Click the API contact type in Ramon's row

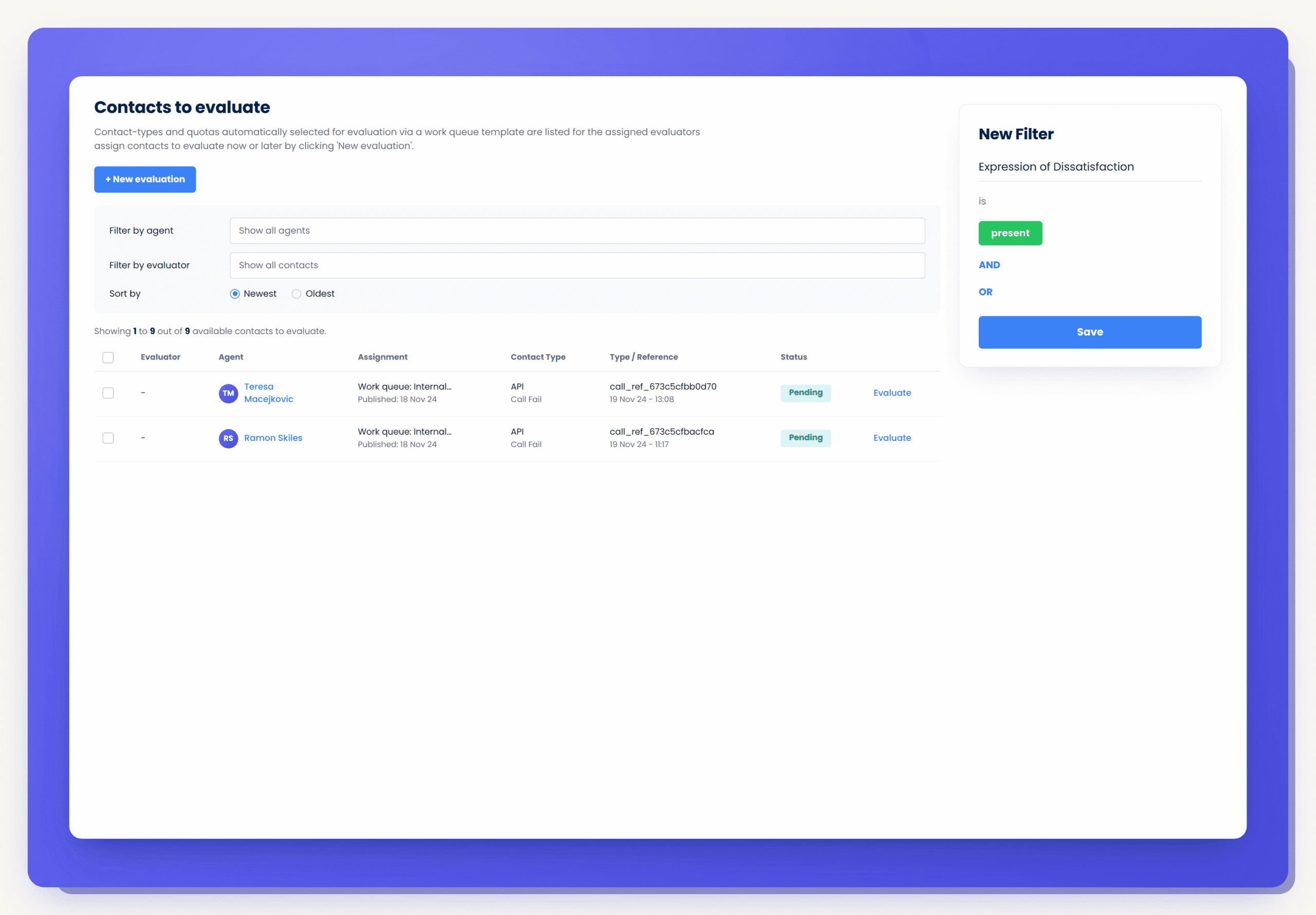point(517,432)
